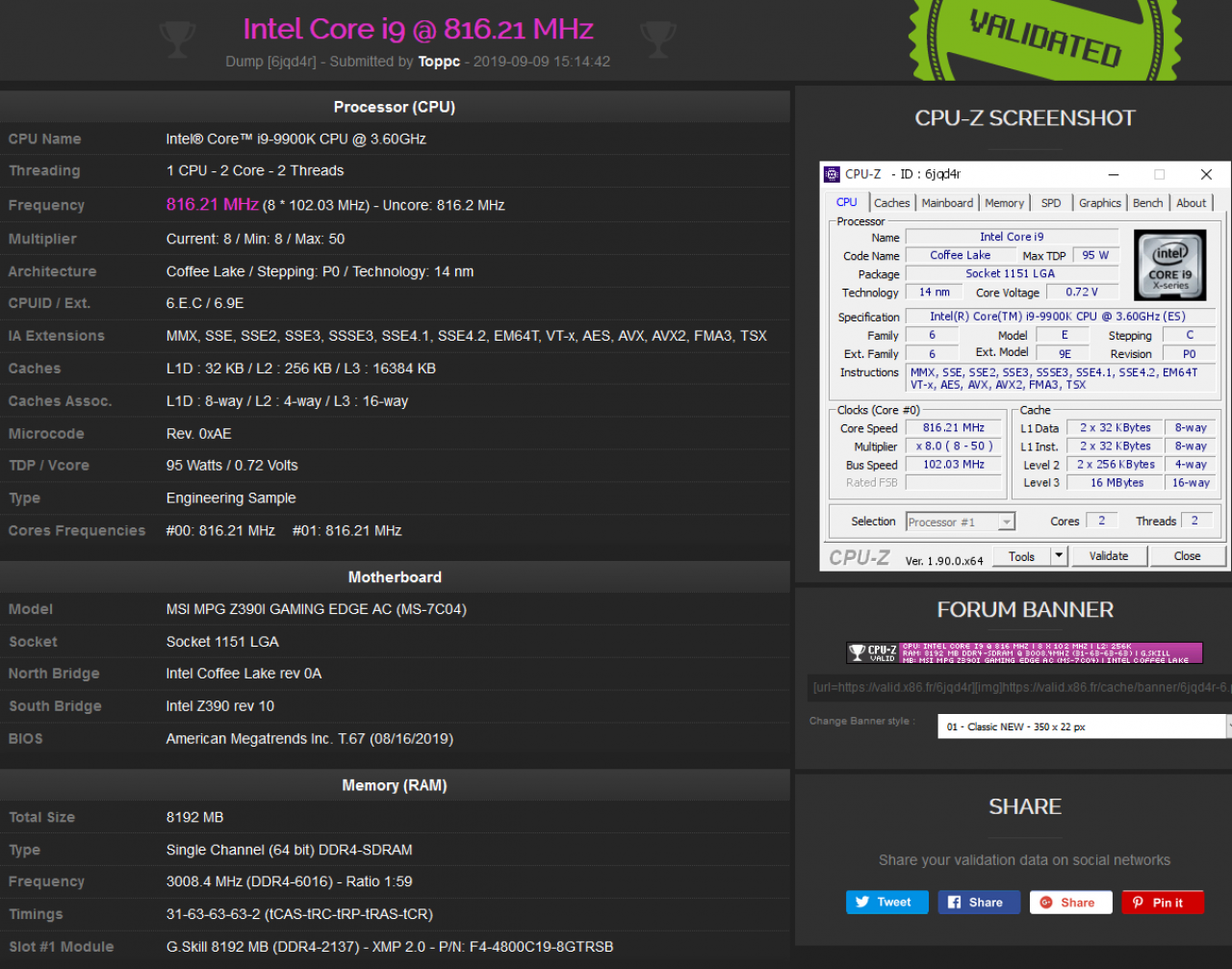1232x969 pixels.
Task: Expand the Tools dropdown arrow
Action: click(x=1059, y=556)
